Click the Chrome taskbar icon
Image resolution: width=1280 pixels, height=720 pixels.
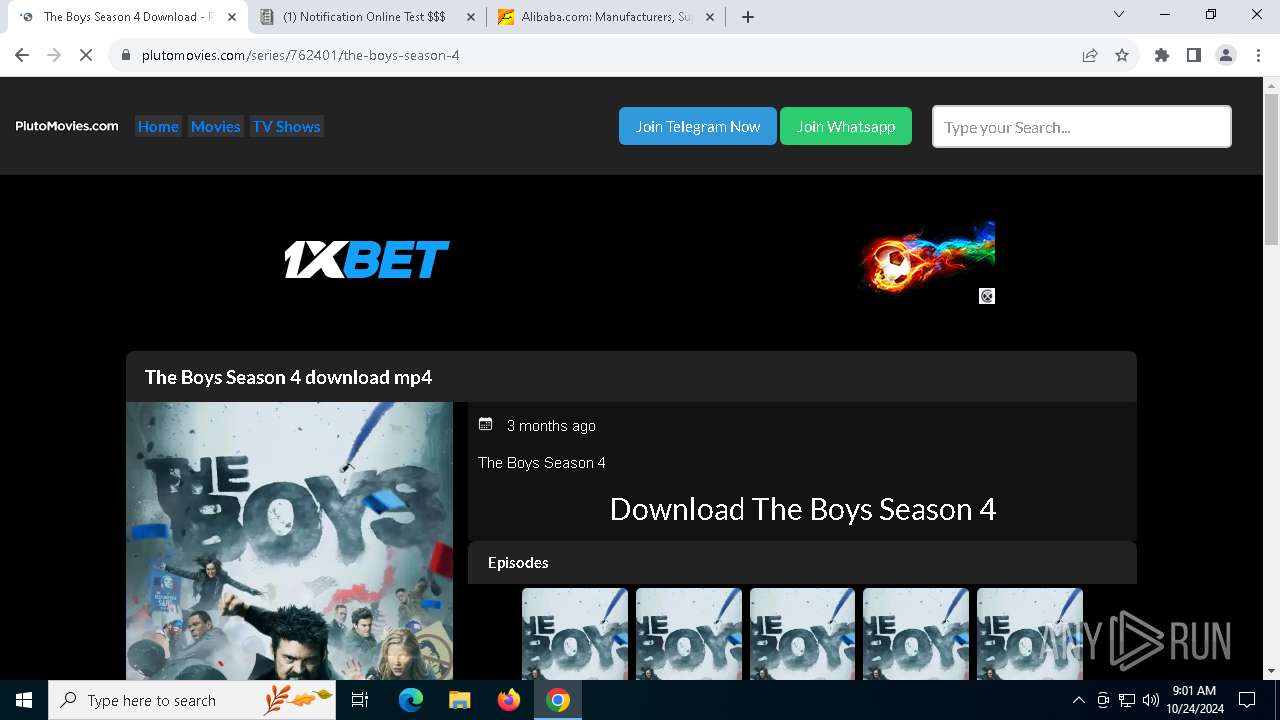click(558, 700)
